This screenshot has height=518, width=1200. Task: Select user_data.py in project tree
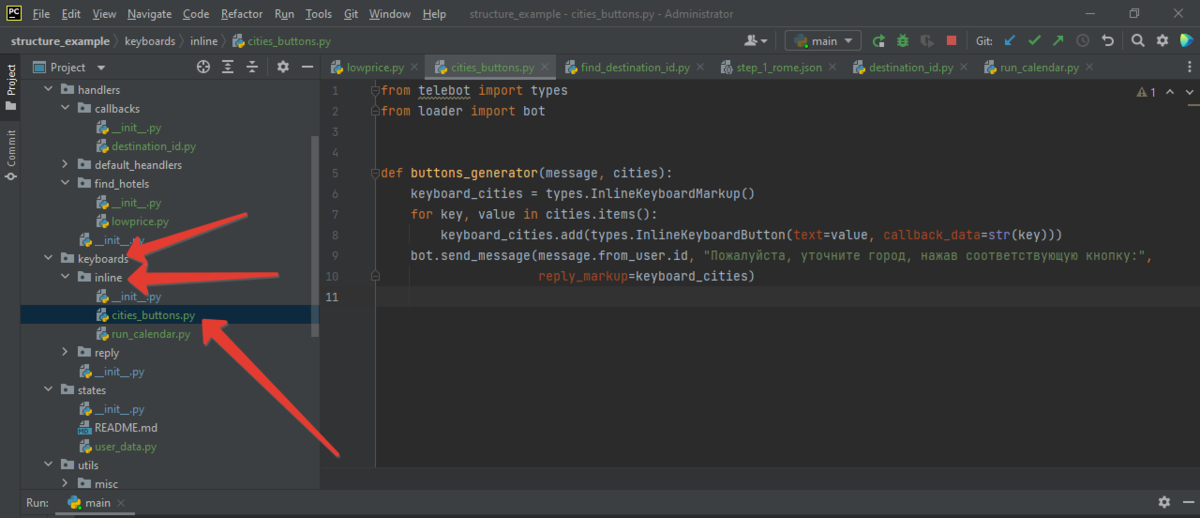click(x=125, y=446)
